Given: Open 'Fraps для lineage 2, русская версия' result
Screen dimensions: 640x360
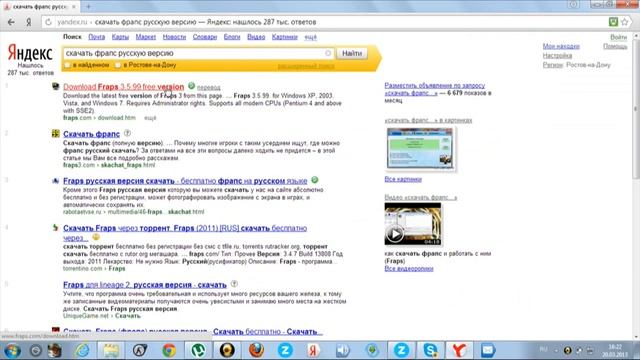Looking at the screenshot, I should pyautogui.click(x=145, y=285).
